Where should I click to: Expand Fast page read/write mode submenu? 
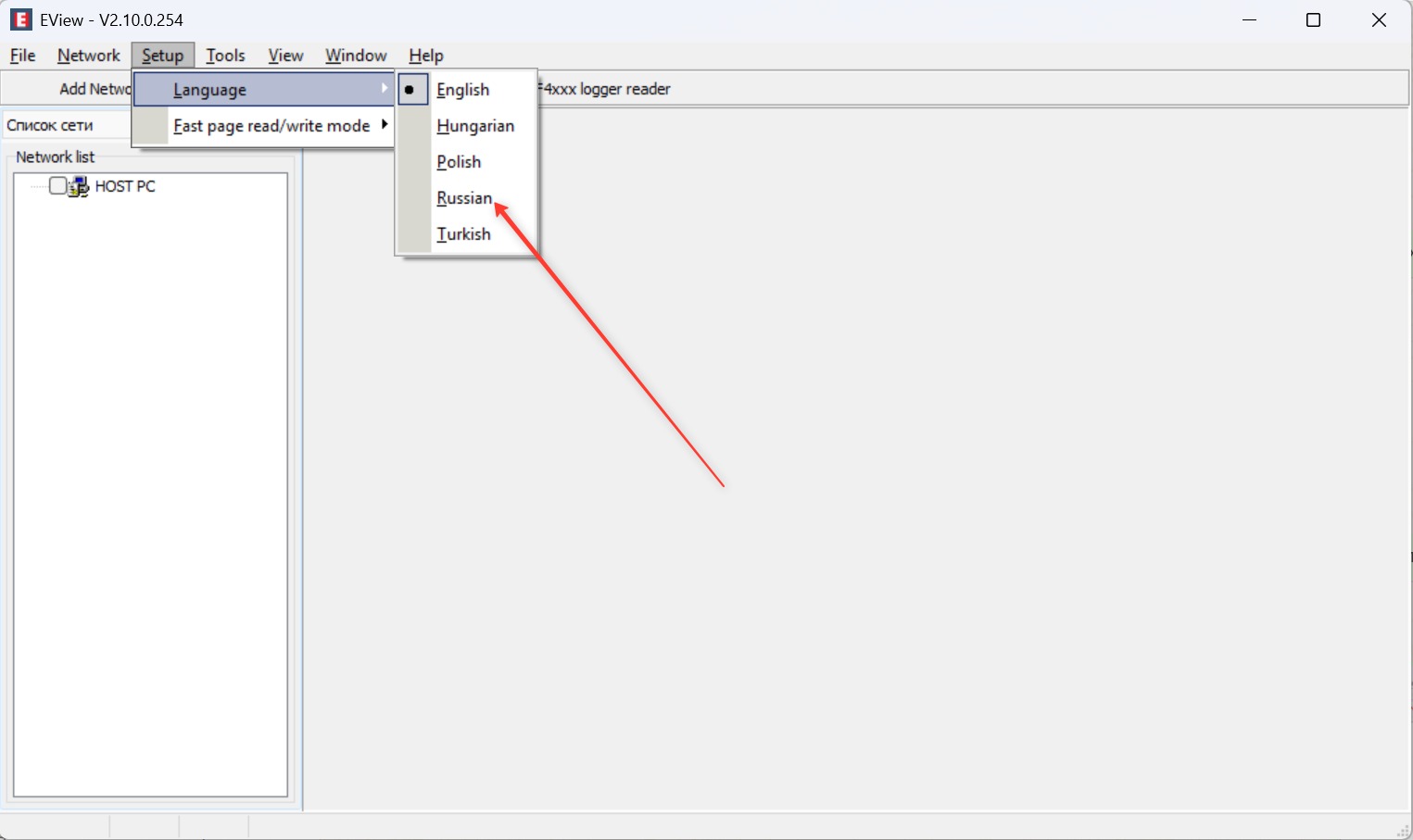[x=384, y=124]
